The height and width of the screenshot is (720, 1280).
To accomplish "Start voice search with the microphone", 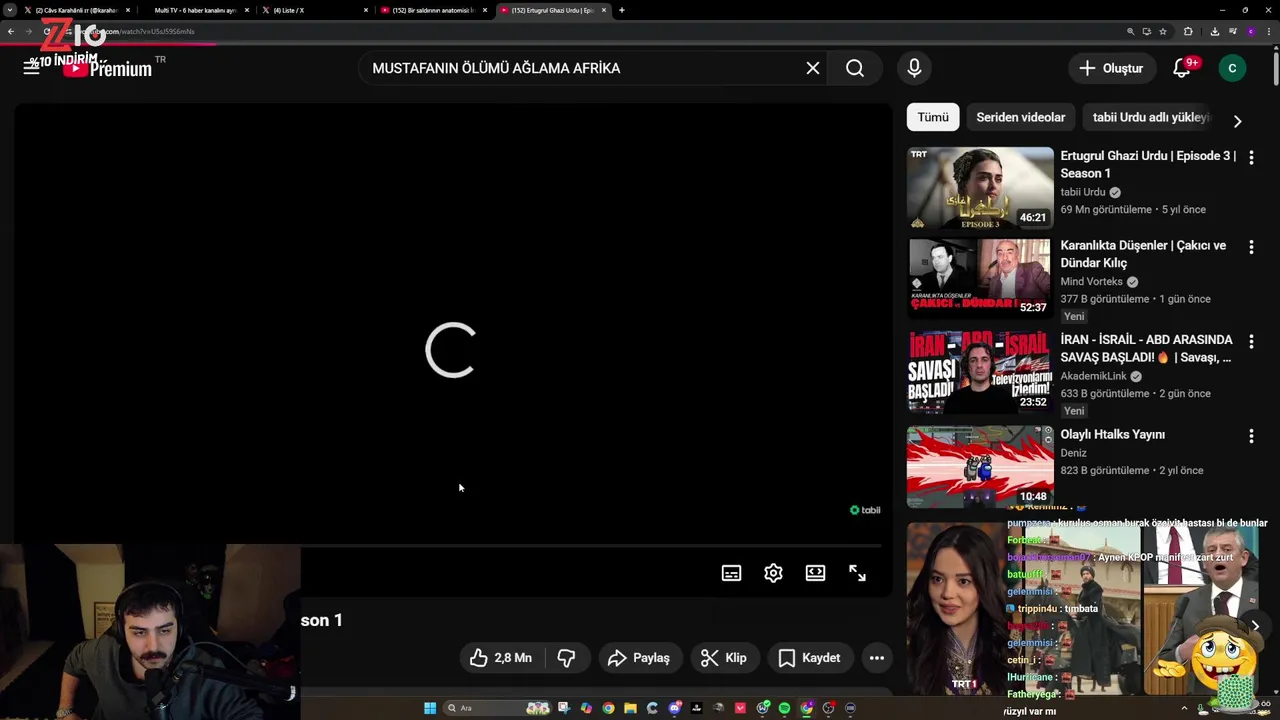I will 914,68.
